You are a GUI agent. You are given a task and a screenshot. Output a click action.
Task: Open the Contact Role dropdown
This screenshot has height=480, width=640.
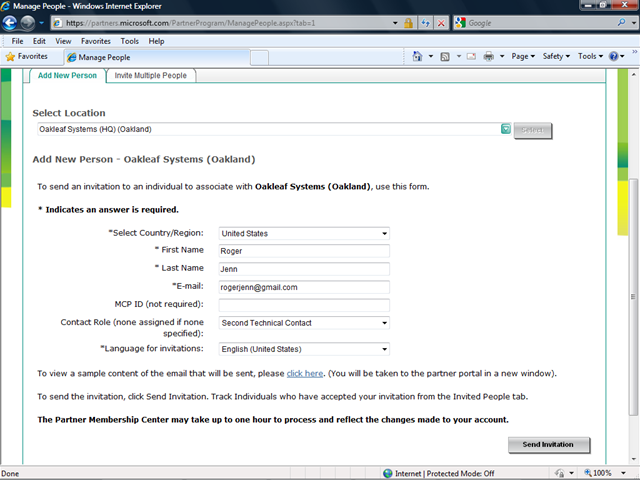[x=304, y=323]
